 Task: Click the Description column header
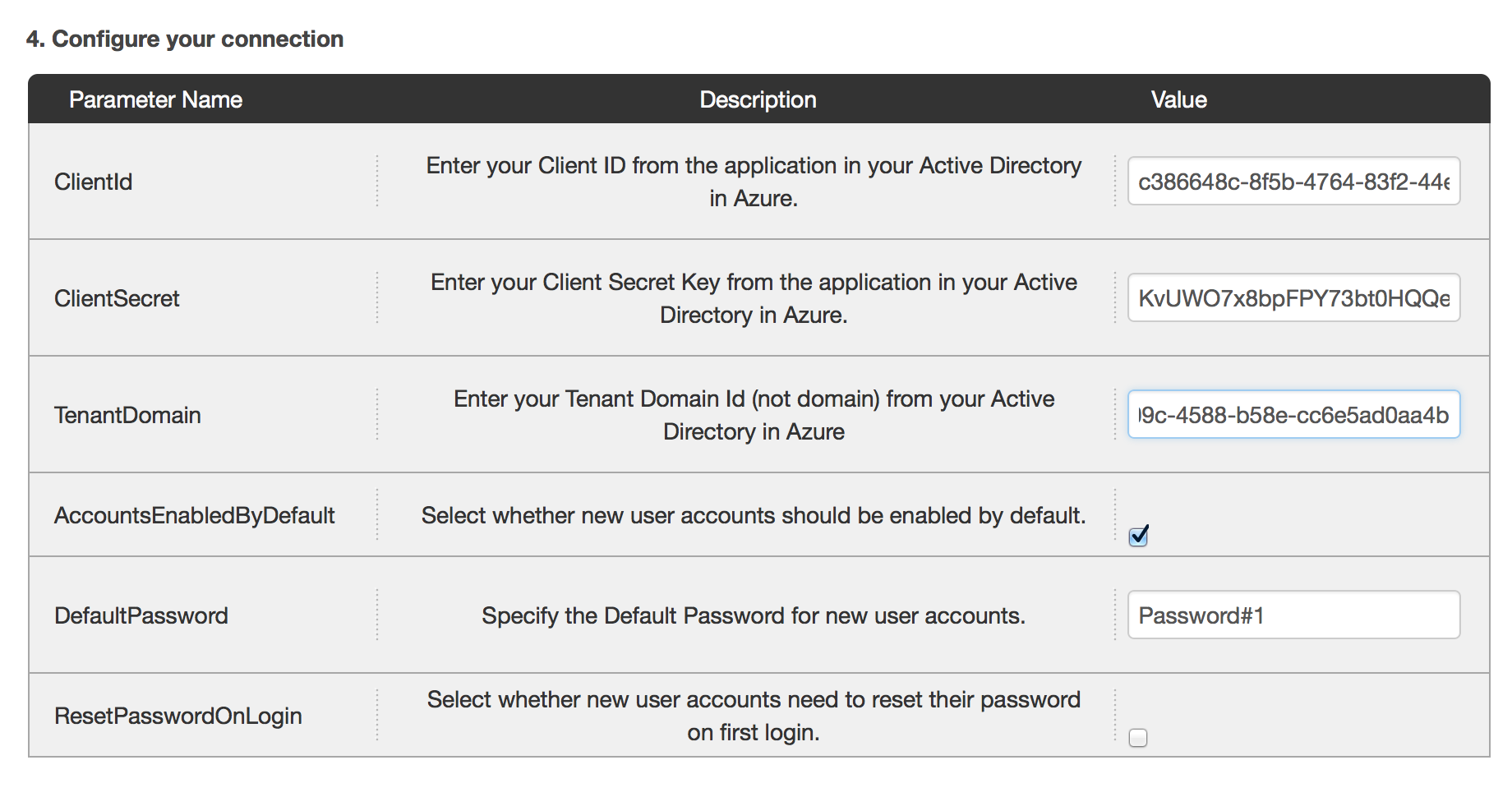[x=757, y=99]
